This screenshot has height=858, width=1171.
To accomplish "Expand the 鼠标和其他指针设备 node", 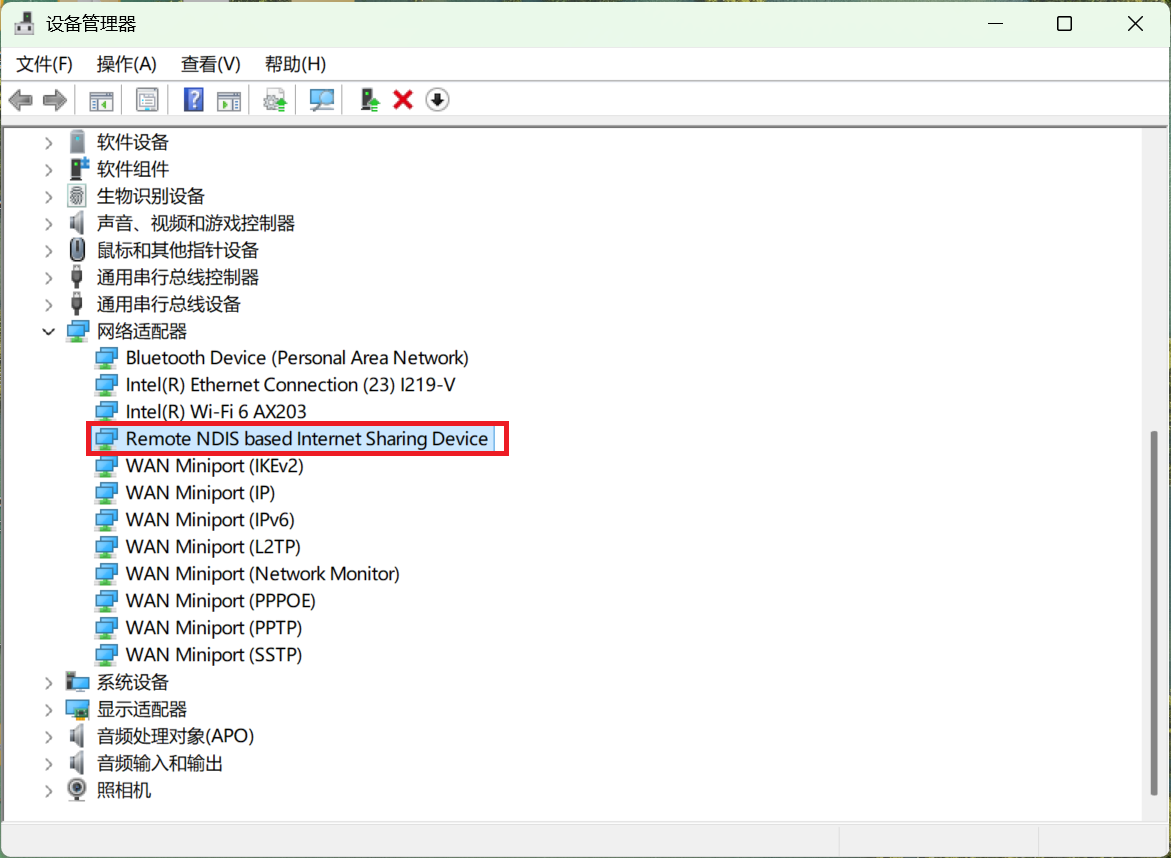I will point(49,251).
